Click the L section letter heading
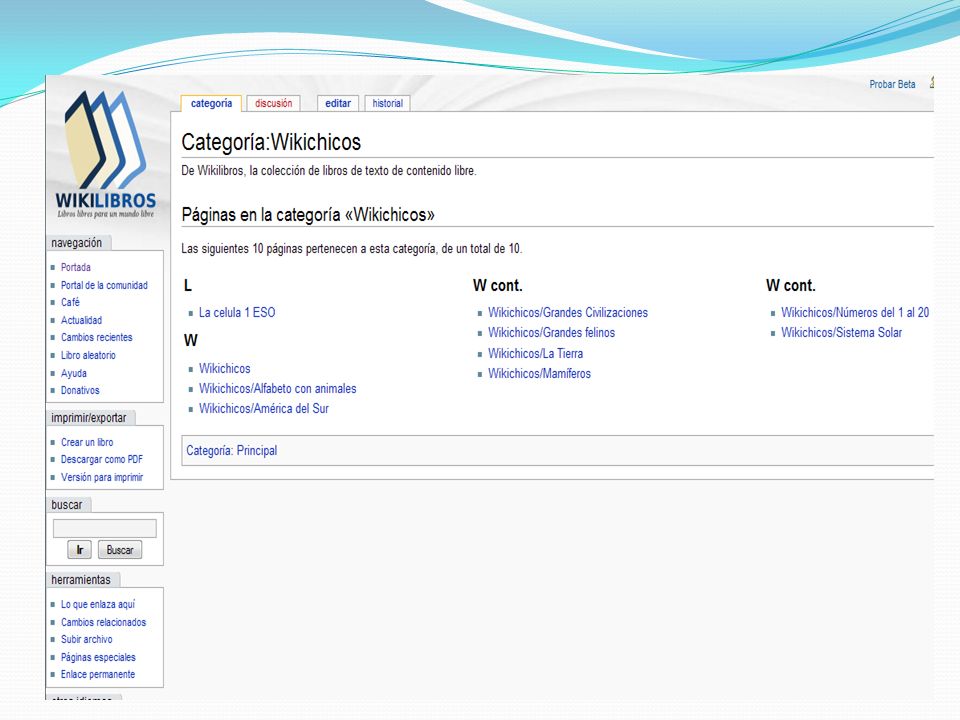960x720 pixels. point(188,285)
